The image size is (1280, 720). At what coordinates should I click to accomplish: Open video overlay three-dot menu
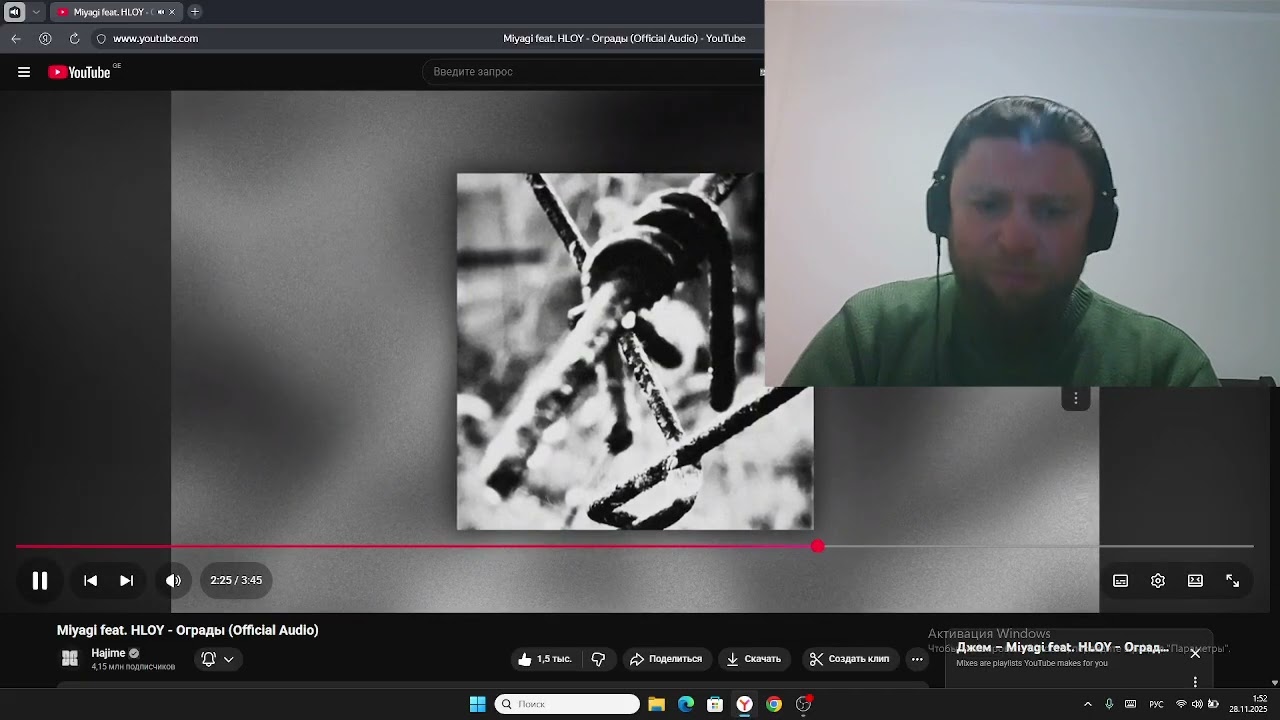tap(1076, 398)
